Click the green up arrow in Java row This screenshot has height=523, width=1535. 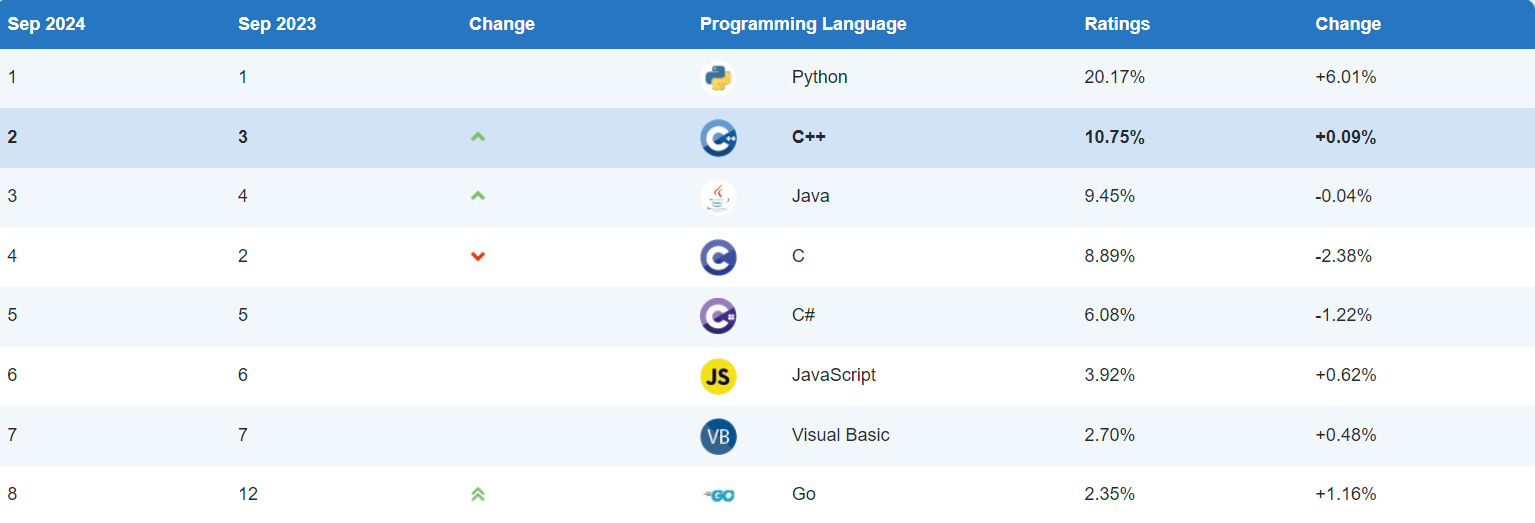pyautogui.click(x=478, y=197)
